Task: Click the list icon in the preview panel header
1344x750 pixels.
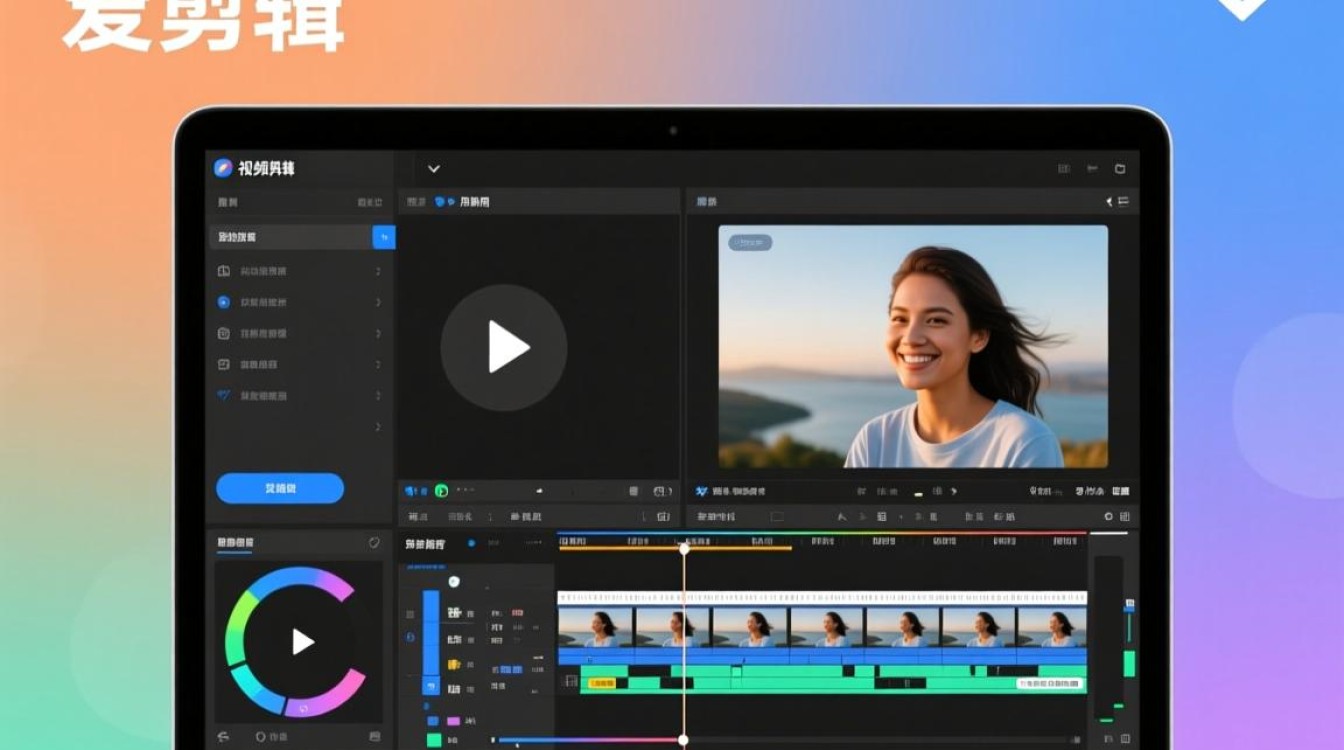Action: click(1123, 202)
